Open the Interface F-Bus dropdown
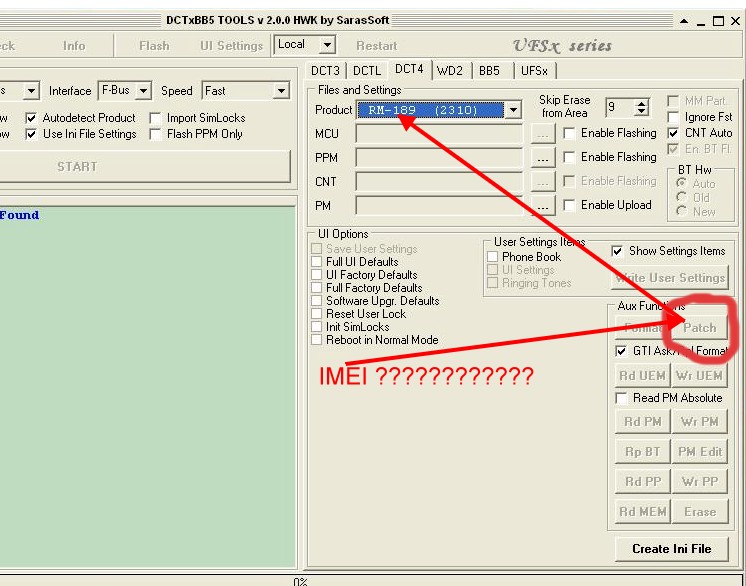The height and width of the screenshot is (586, 746). pos(143,90)
